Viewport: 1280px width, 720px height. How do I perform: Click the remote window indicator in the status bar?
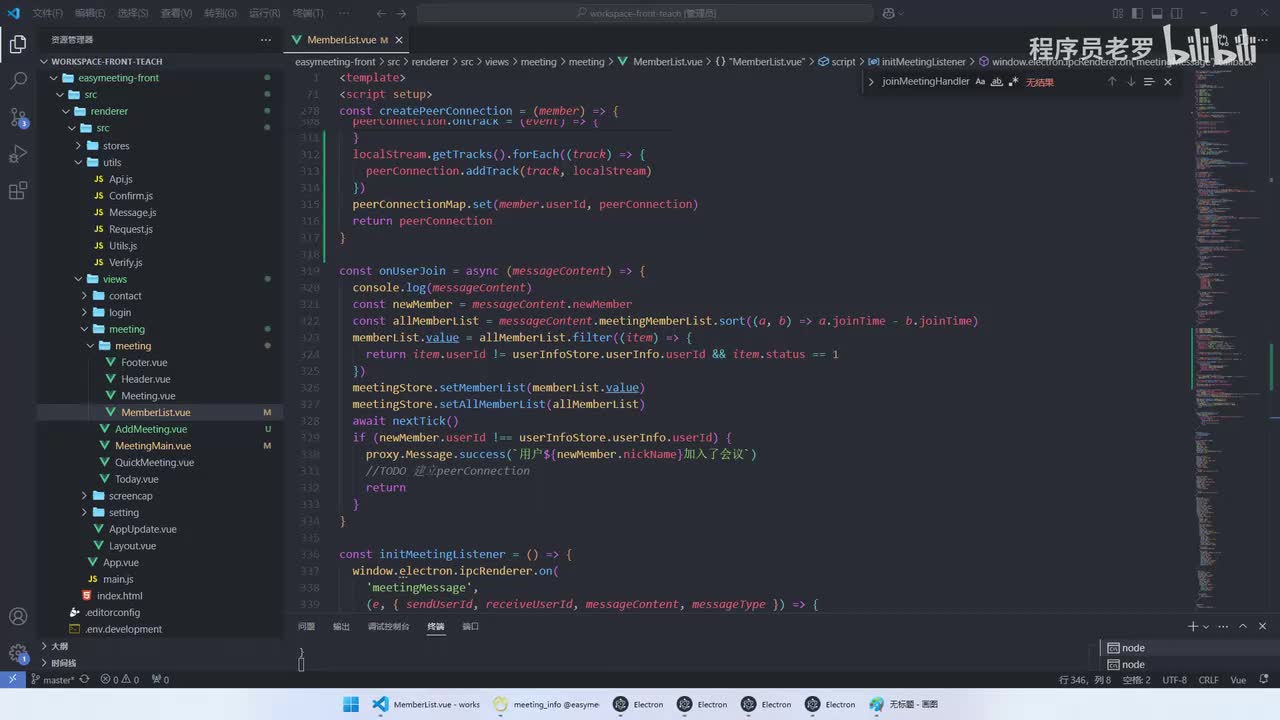coord(12,680)
